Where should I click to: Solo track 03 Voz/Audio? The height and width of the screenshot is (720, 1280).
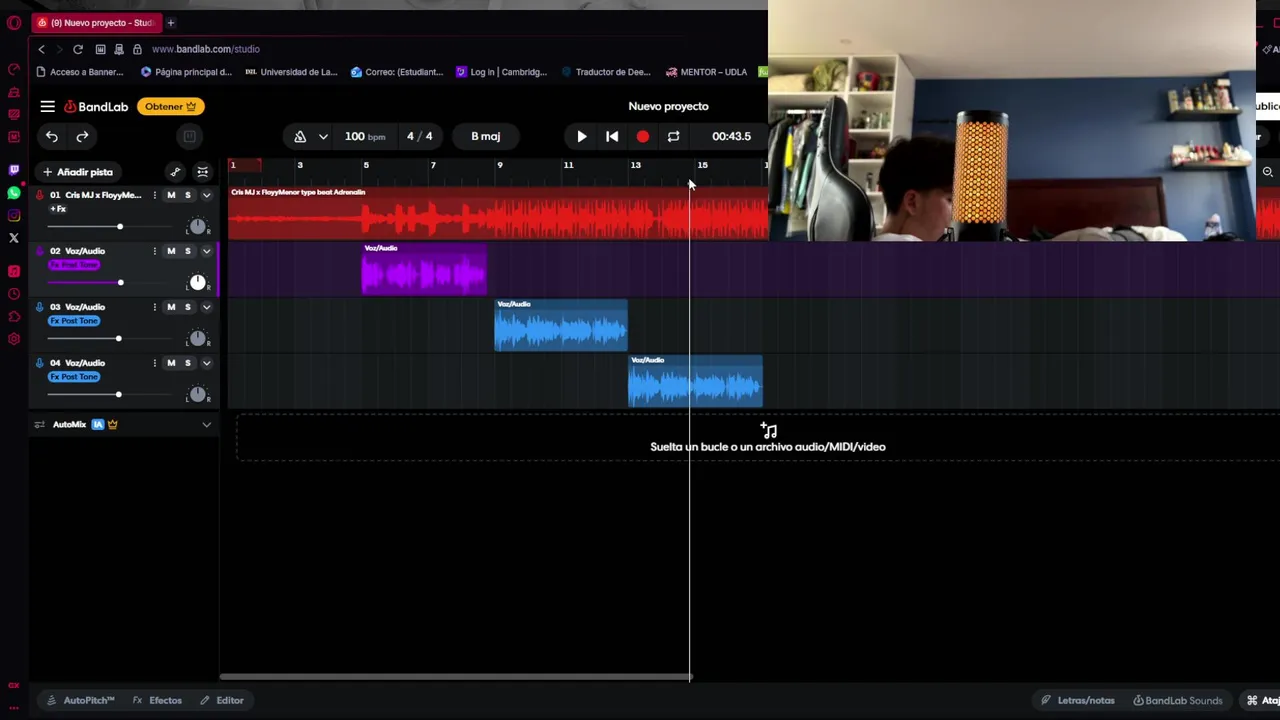[x=187, y=307]
